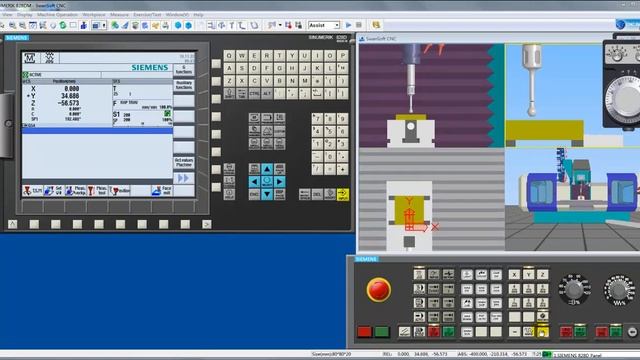Expand the toolbar view-mode dropdown arrow

pos(104,25)
